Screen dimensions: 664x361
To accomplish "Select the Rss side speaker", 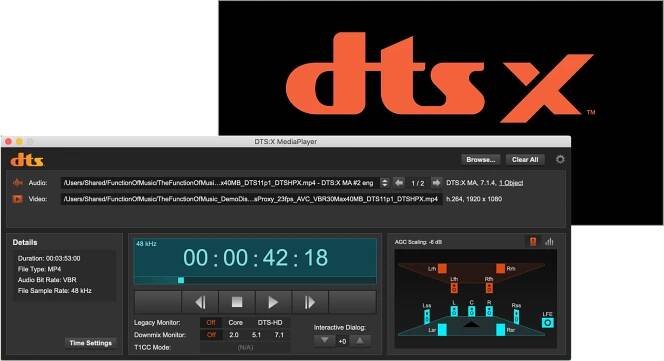I will (516, 317).
